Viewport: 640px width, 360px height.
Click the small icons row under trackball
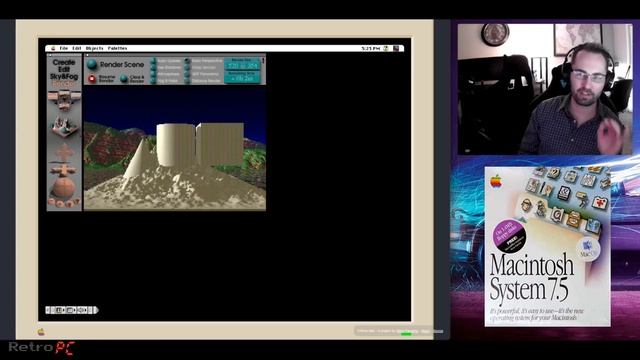coord(64,202)
